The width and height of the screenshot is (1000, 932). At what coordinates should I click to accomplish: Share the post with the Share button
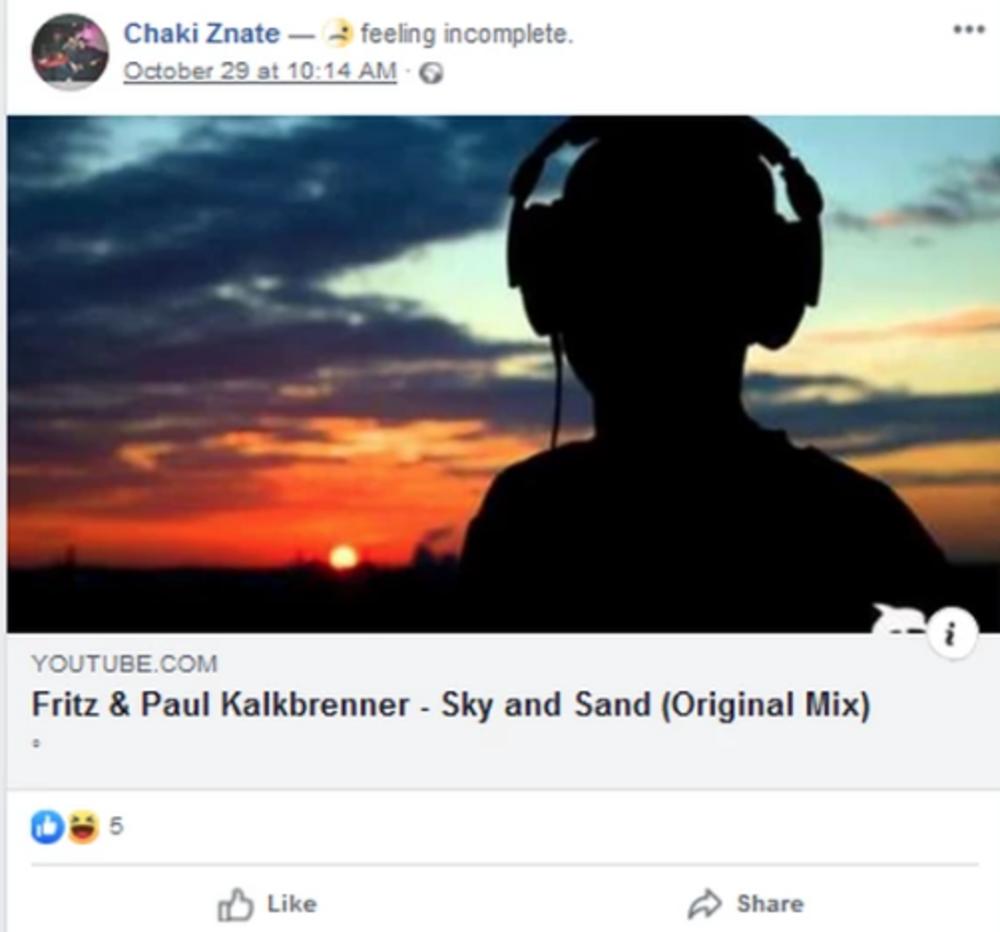[746, 904]
